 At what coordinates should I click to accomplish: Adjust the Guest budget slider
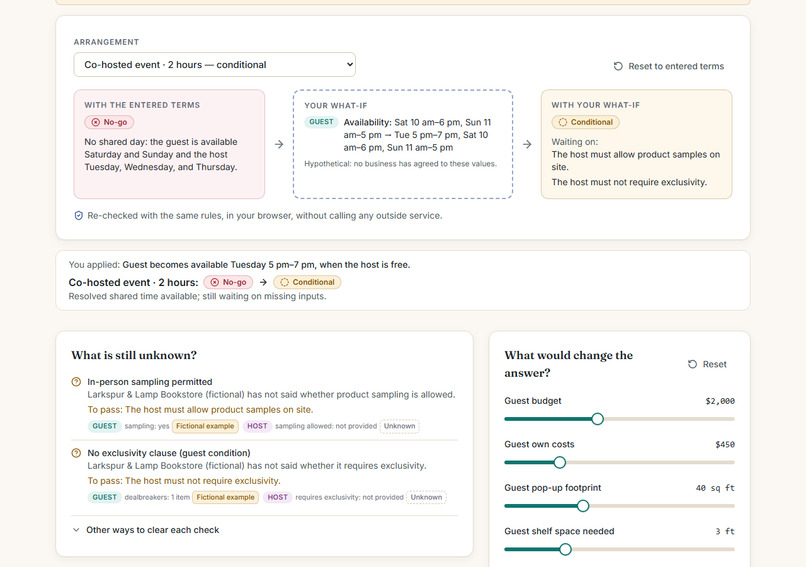tap(619, 419)
